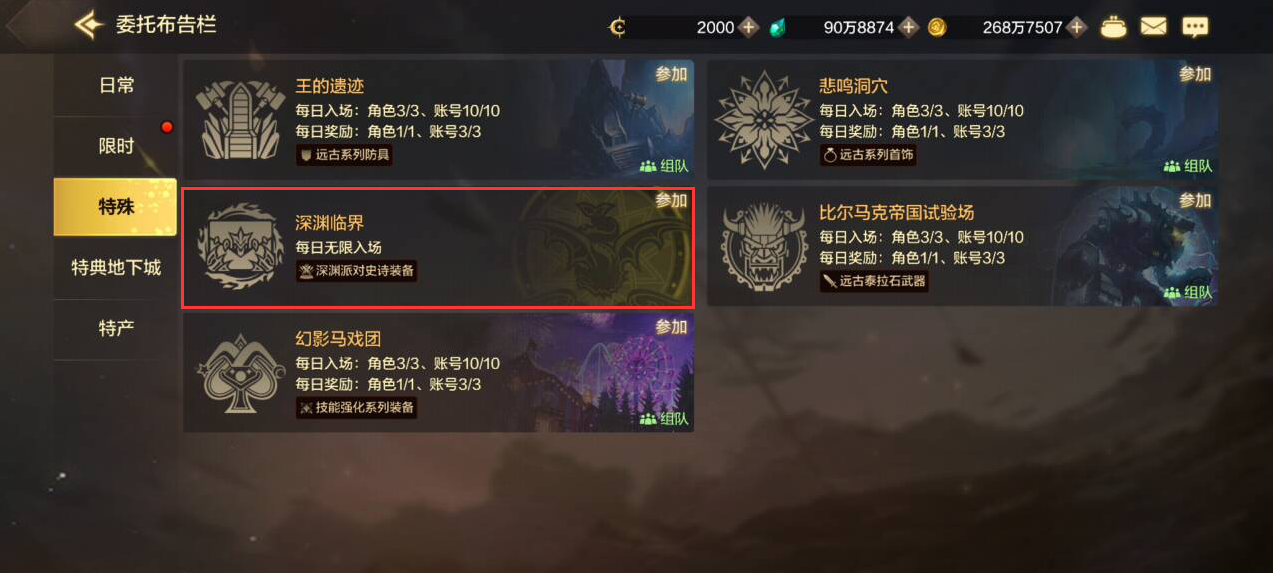Open 组队 for 幻影马戏团
This screenshot has height=573, width=1273.
[x=665, y=419]
